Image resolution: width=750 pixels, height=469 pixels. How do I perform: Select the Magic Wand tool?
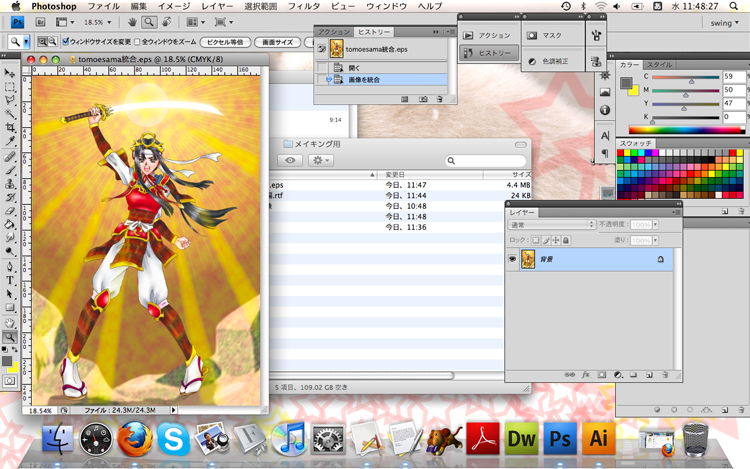[9, 114]
